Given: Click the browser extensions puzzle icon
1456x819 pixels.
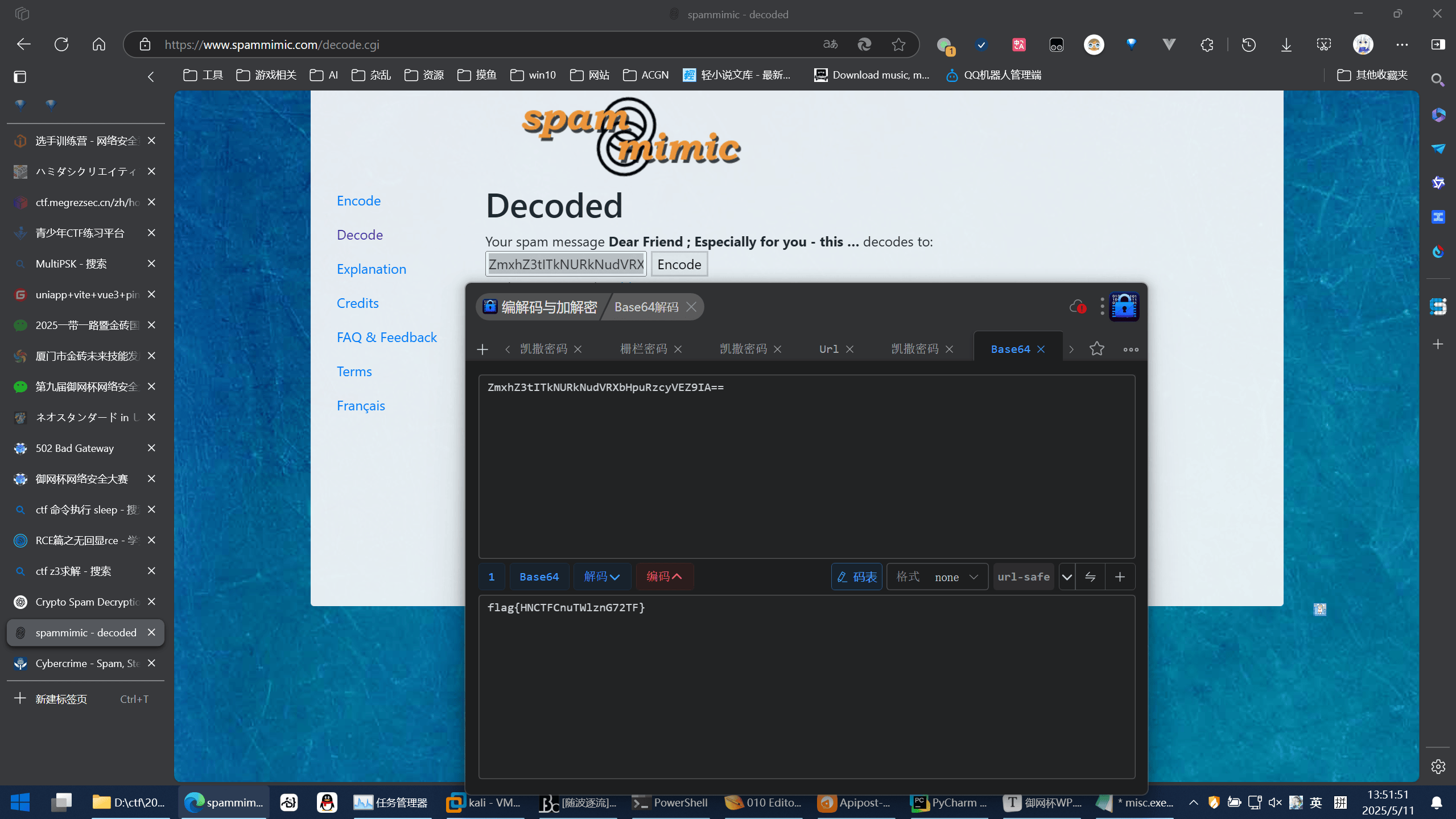Looking at the screenshot, I should click(x=1207, y=44).
